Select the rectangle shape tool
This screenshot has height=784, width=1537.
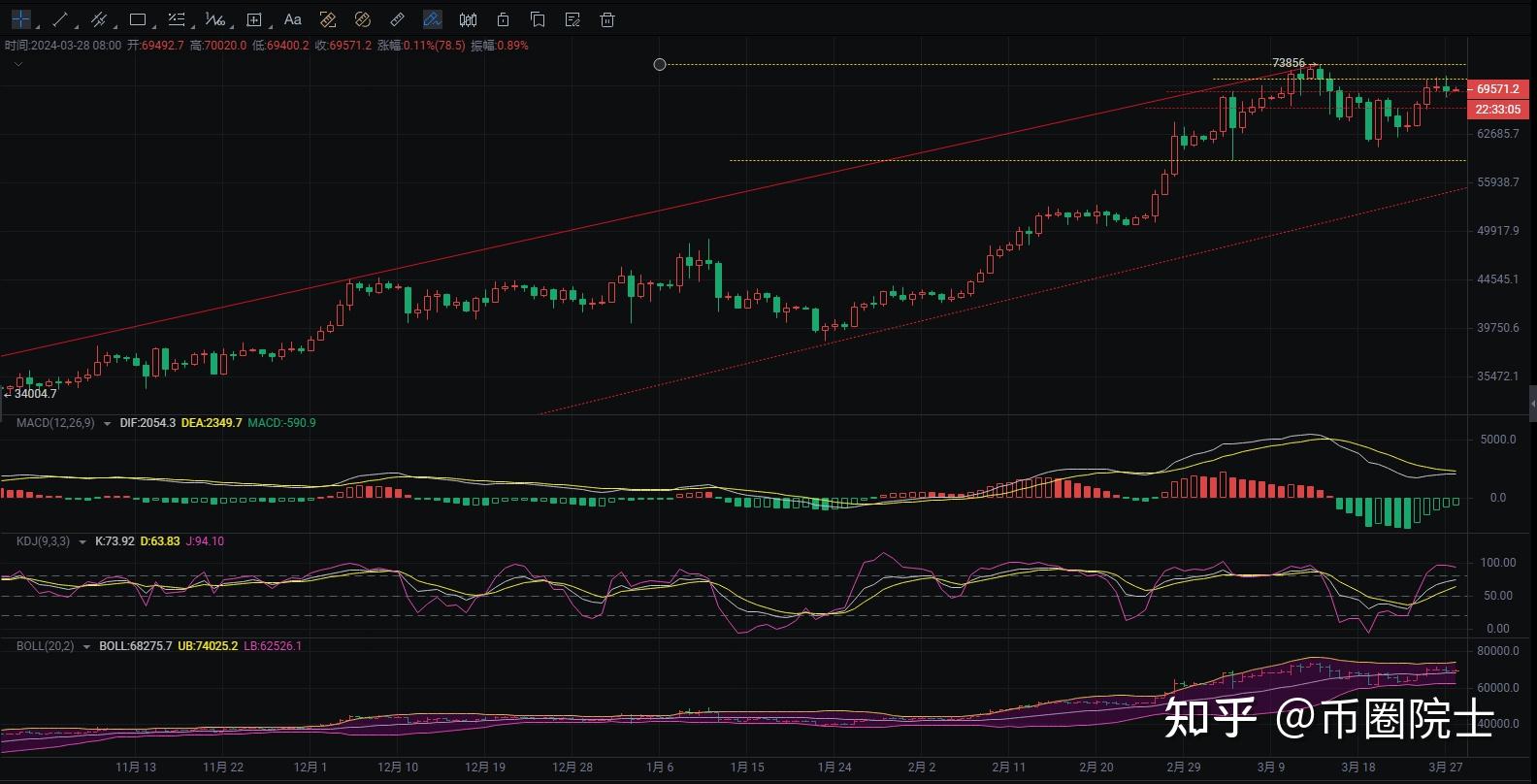(x=137, y=19)
